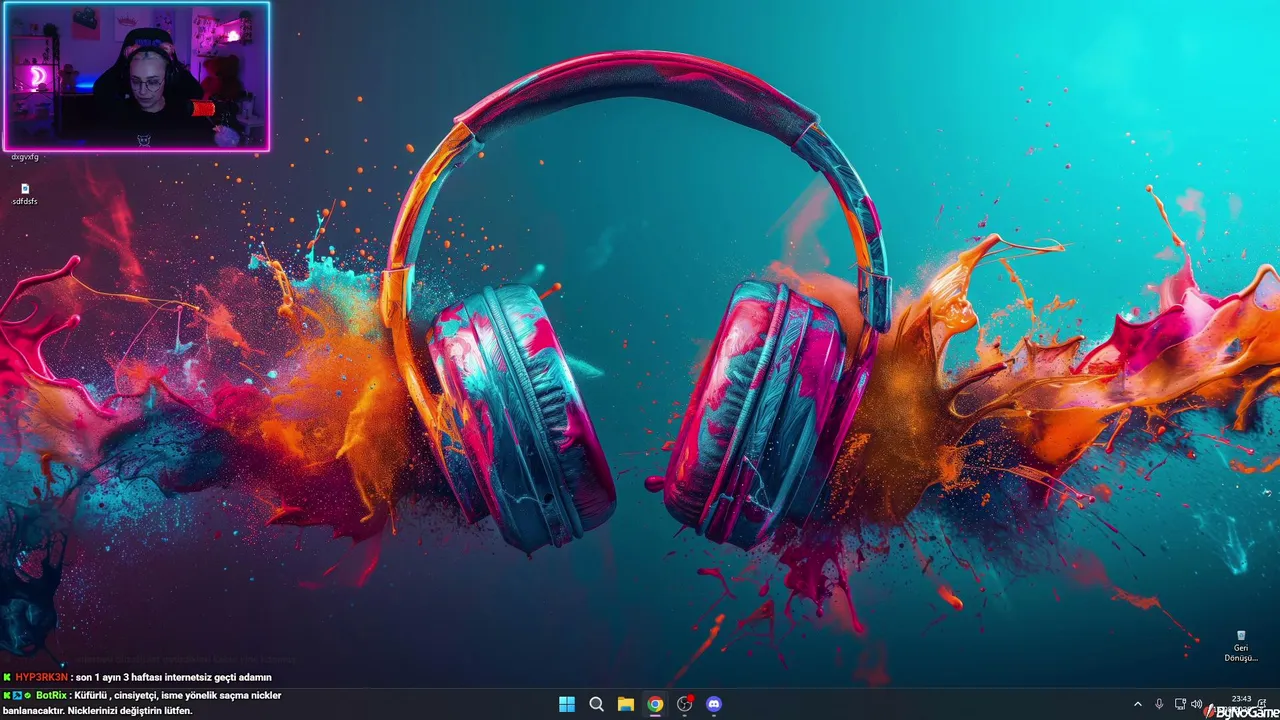Image resolution: width=1280 pixels, height=720 pixels.
Task: Click the BotRix username in chat
Action: [x=52, y=695]
